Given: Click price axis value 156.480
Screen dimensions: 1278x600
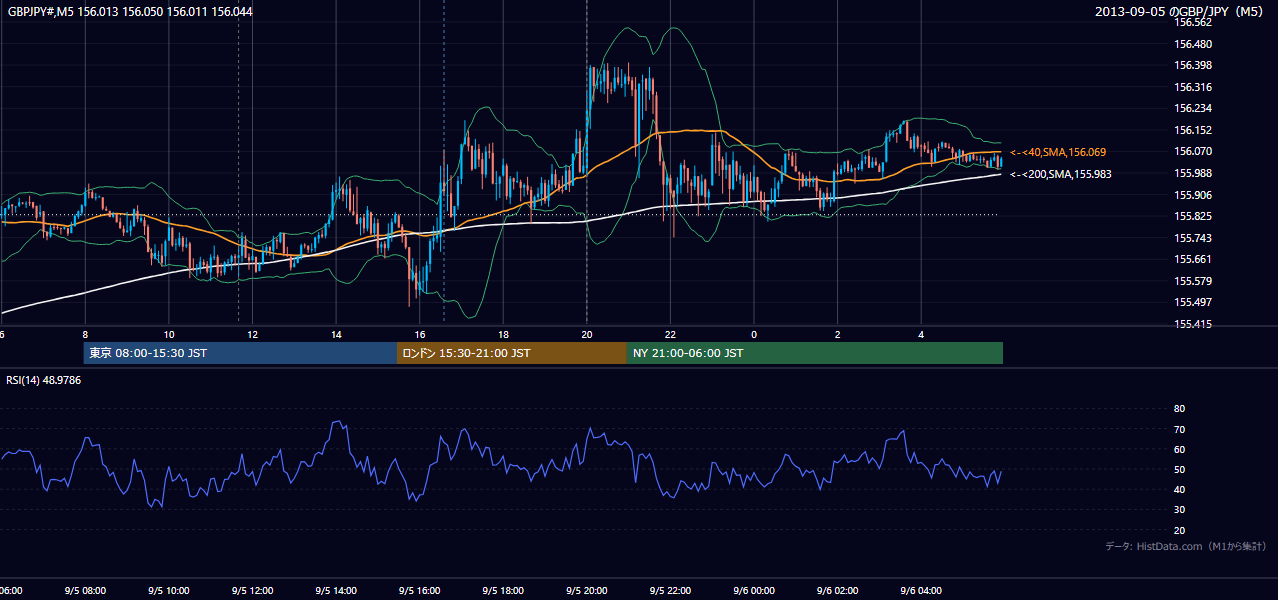Looking at the screenshot, I should pyautogui.click(x=1192, y=44).
